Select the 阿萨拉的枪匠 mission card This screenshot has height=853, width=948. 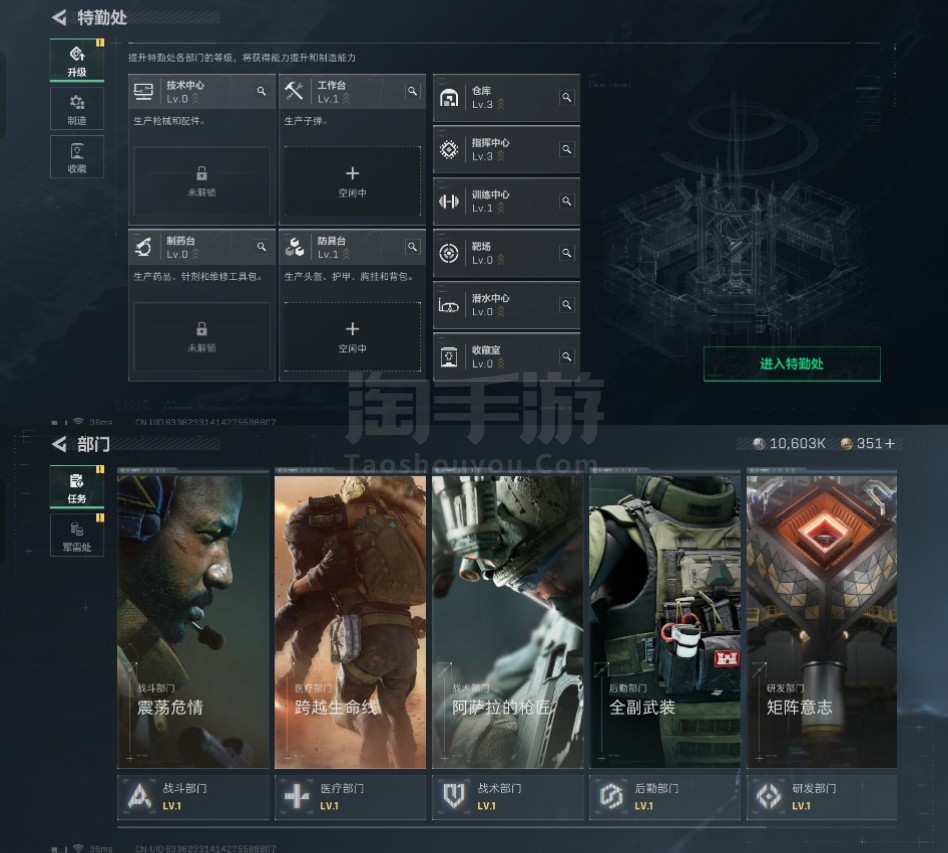point(508,621)
